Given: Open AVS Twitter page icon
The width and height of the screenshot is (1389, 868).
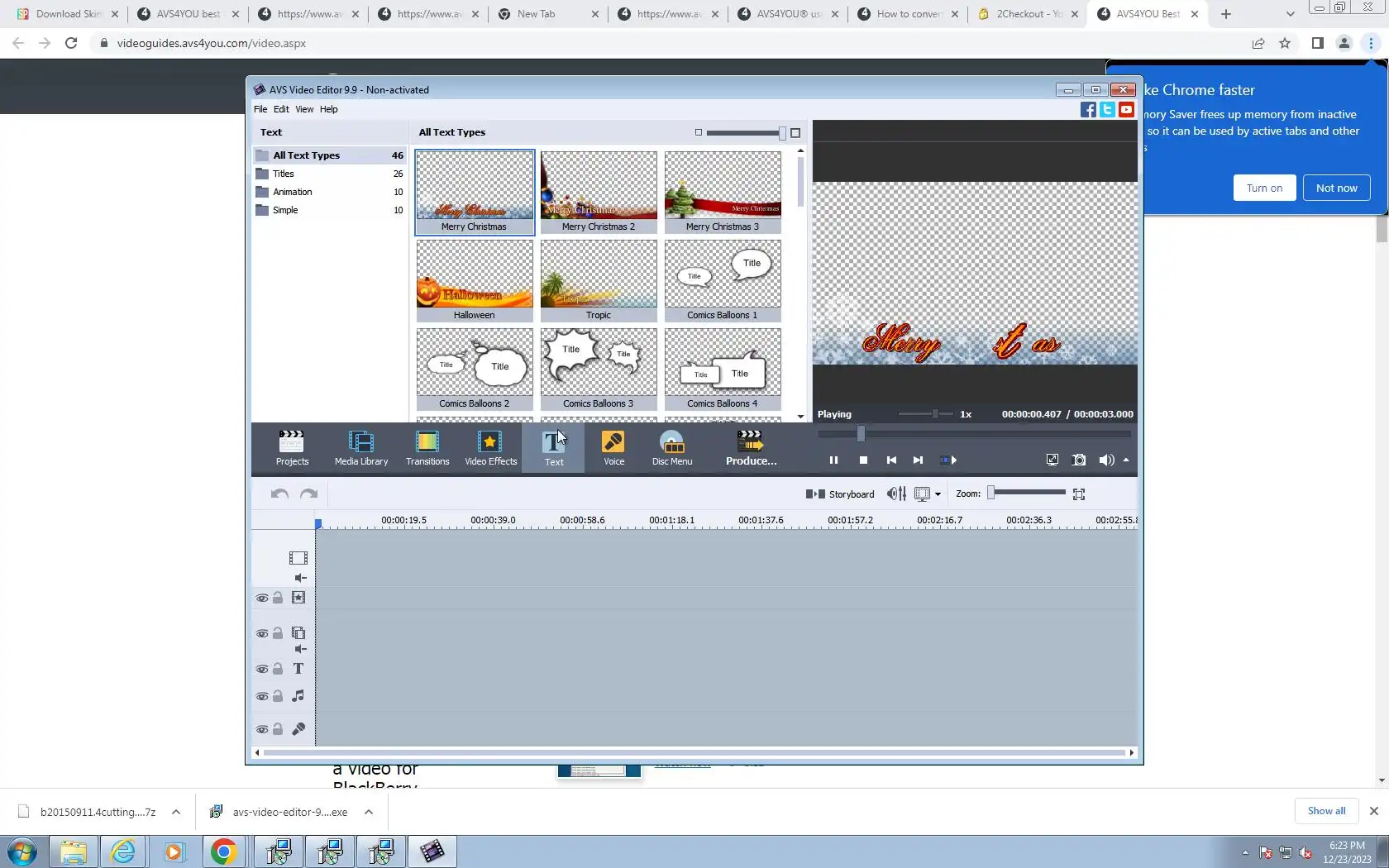Looking at the screenshot, I should point(1107,110).
